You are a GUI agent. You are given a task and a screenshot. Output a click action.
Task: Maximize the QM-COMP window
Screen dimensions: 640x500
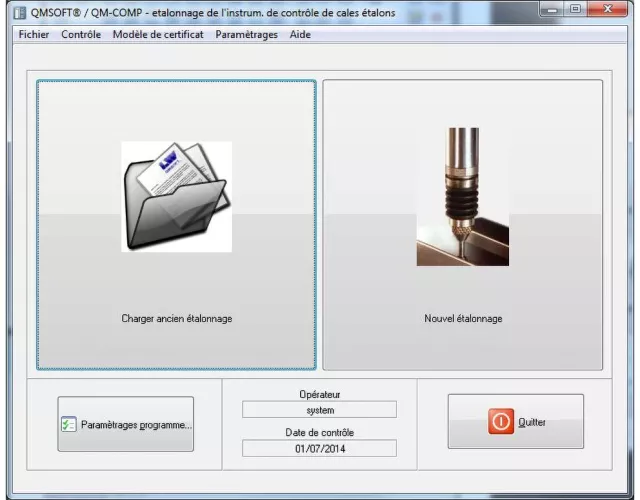(x=576, y=9)
